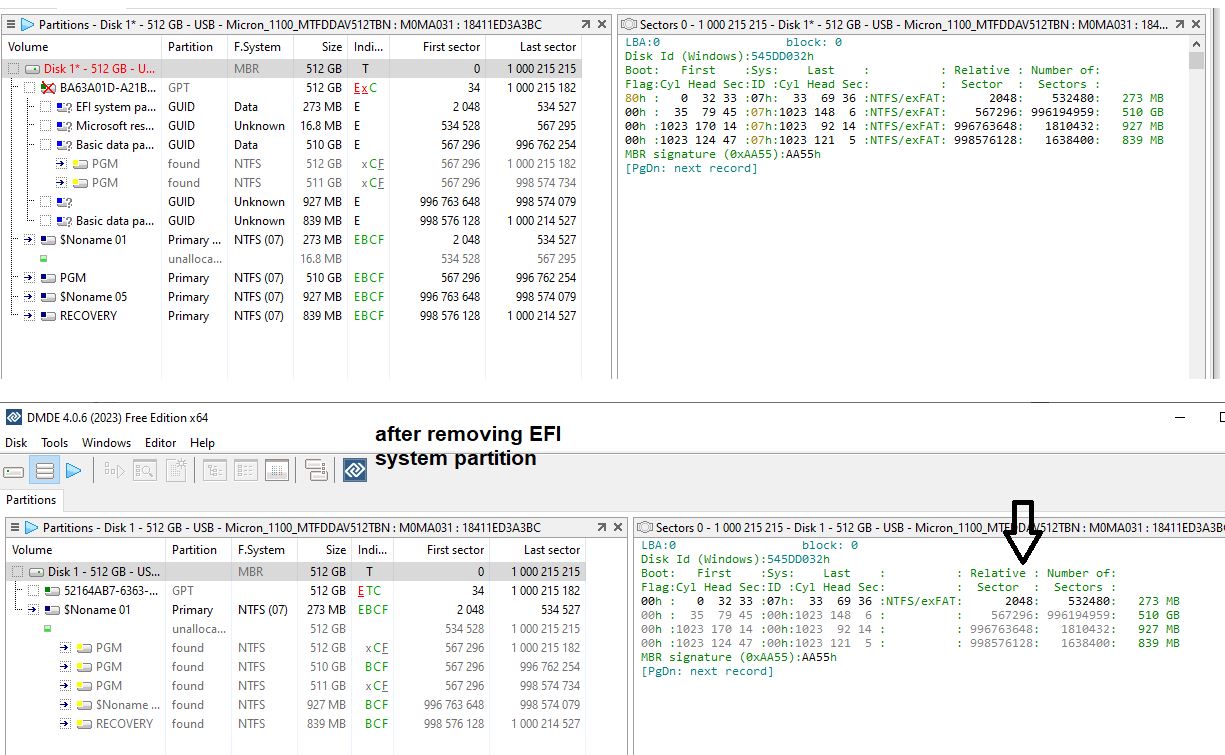
Task: Click the magnifier search toolbar icon
Action: [x=145, y=470]
